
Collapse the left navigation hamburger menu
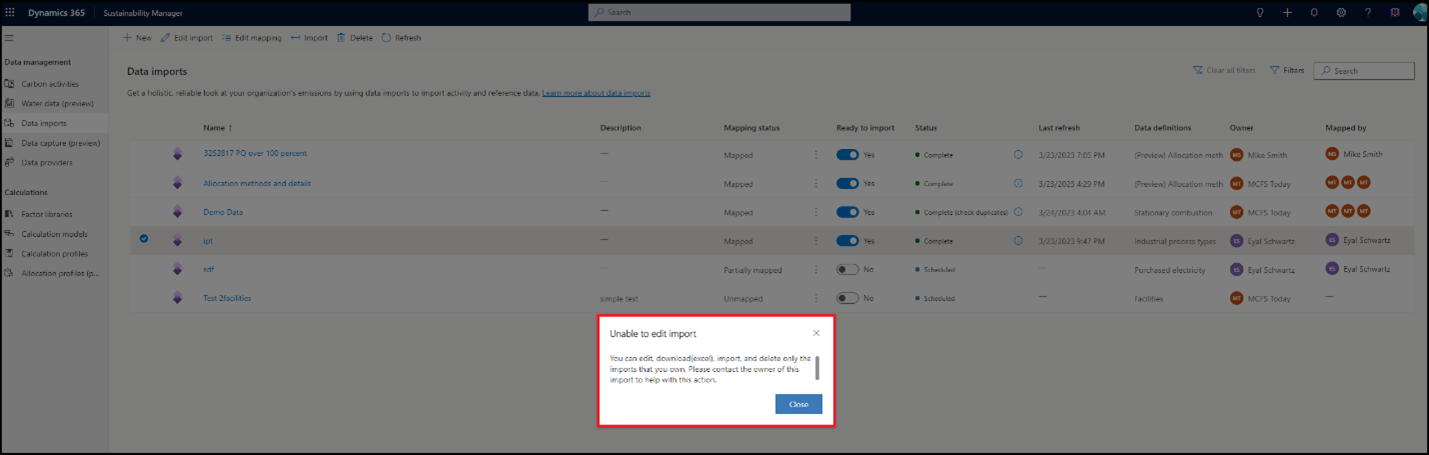coord(9,38)
